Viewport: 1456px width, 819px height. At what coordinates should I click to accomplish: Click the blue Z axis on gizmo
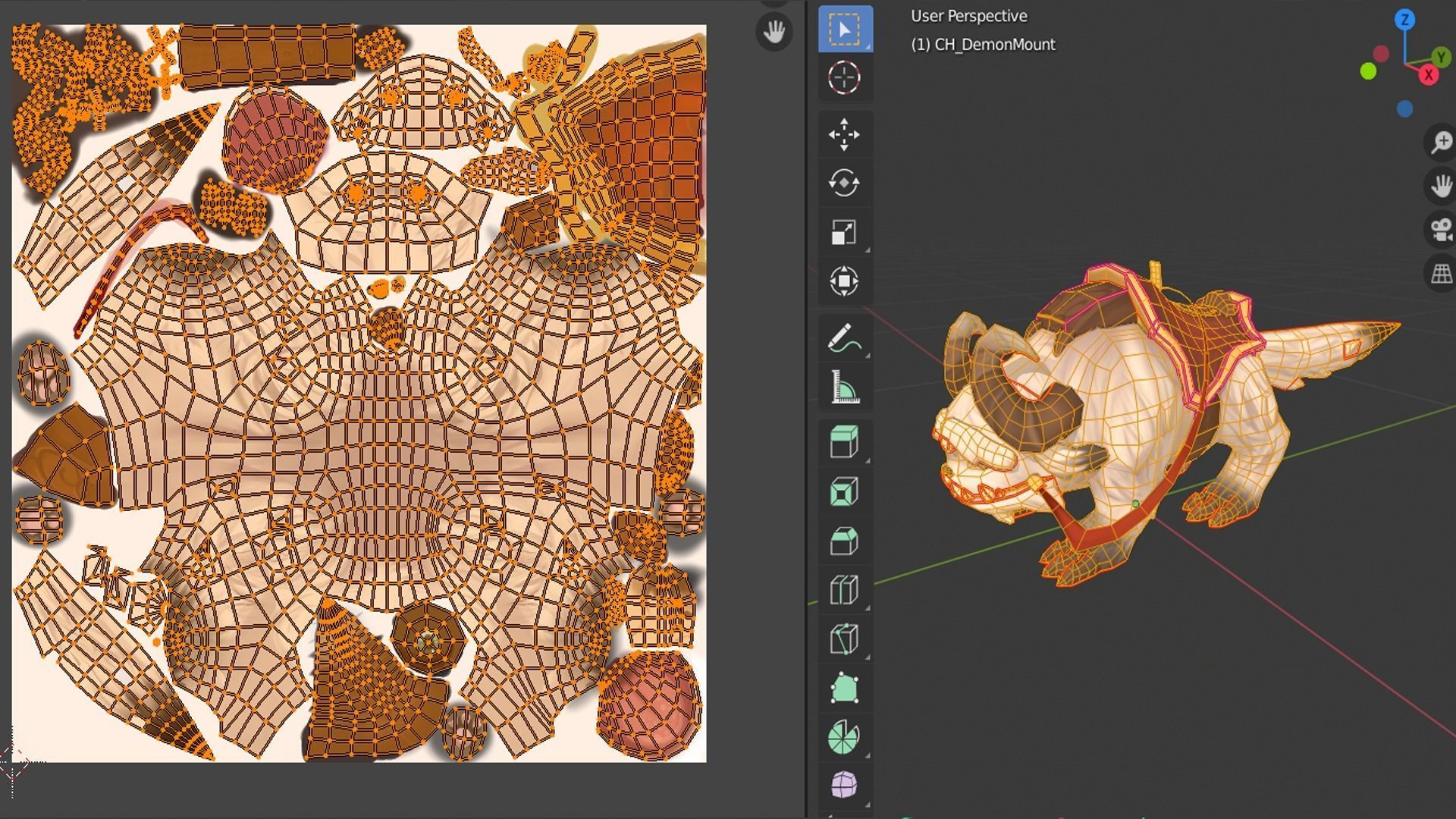(x=1404, y=20)
